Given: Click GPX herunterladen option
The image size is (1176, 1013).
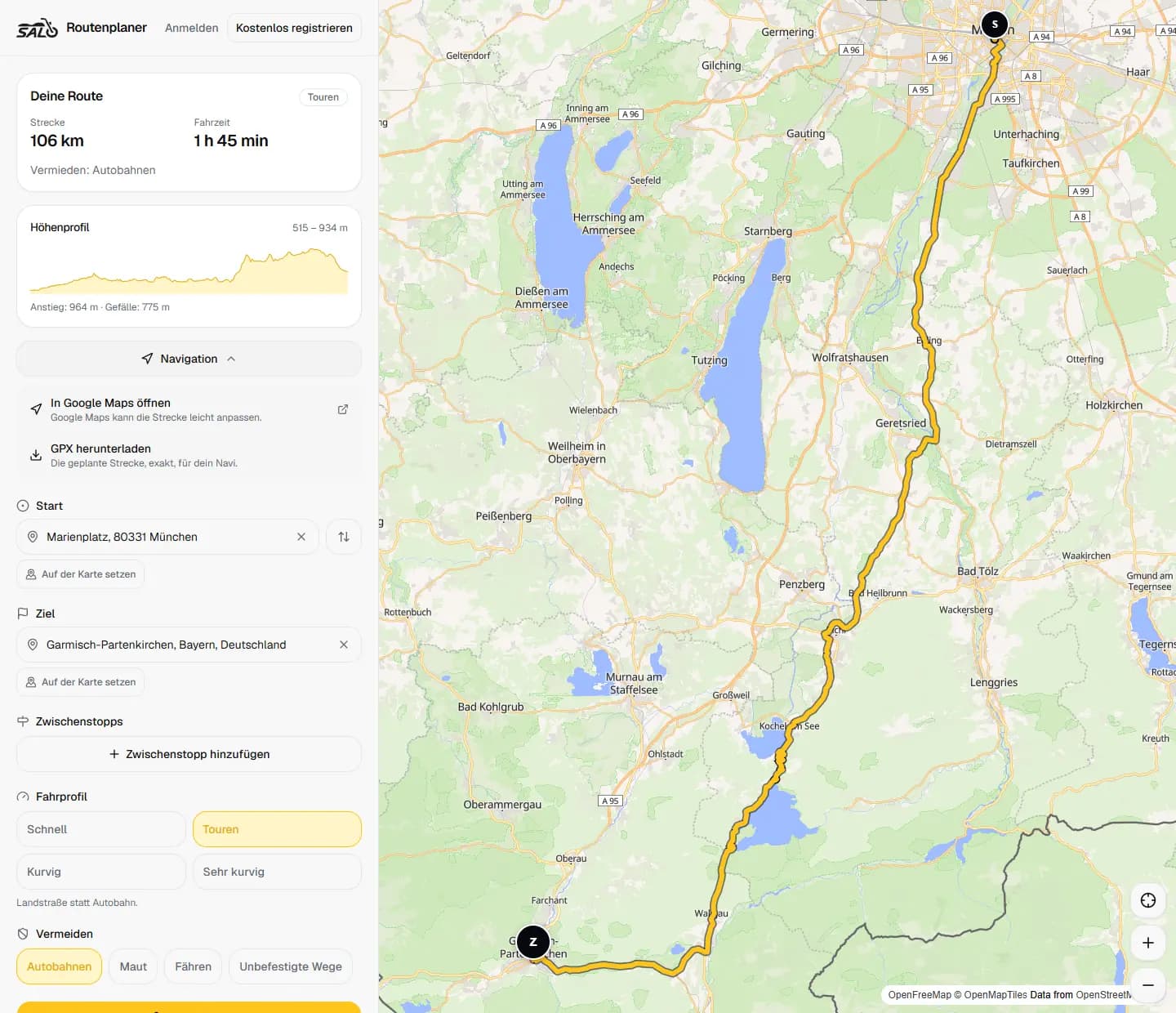Looking at the screenshot, I should pyautogui.click(x=189, y=455).
